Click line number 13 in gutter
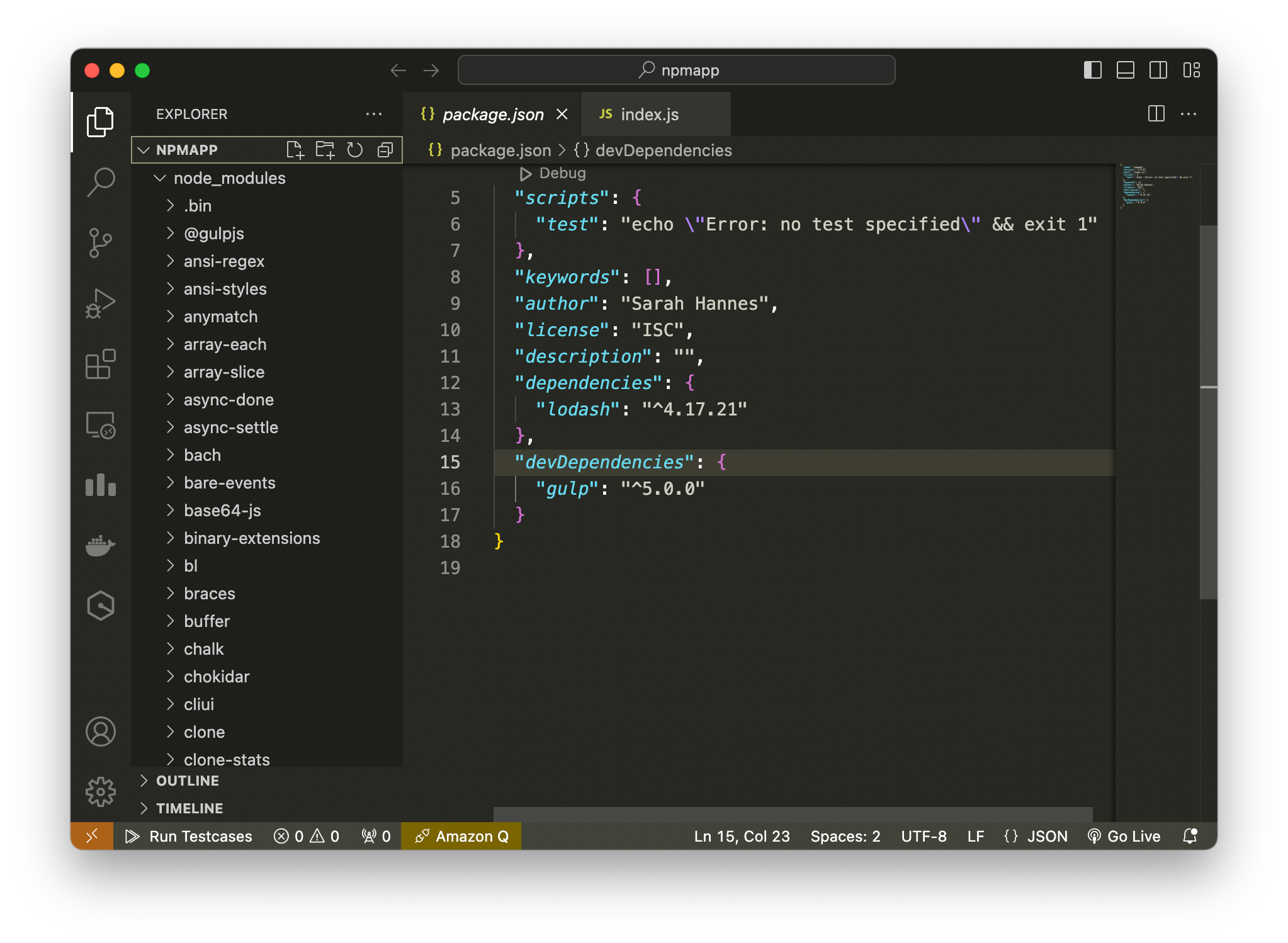Screen dimensions: 1288x943 pyautogui.click(x=450, y=409)
